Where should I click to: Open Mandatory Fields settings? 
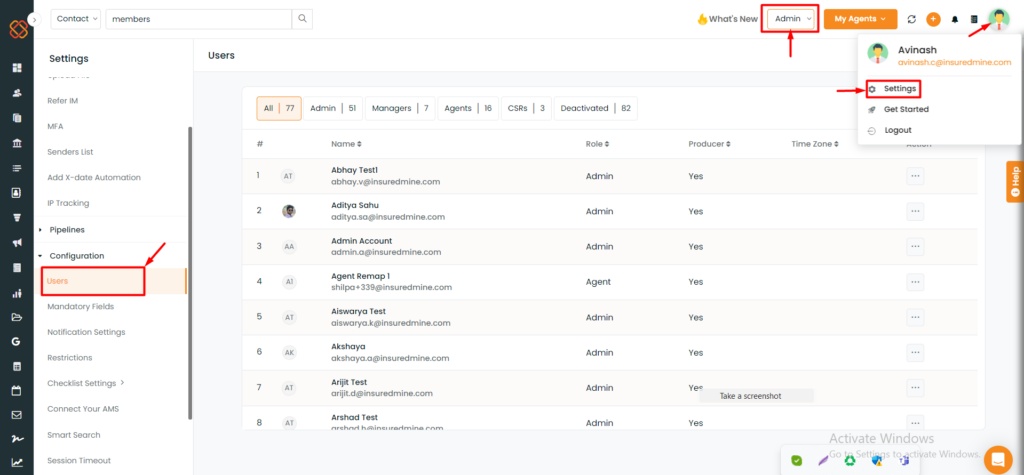[x=80, y=306]
